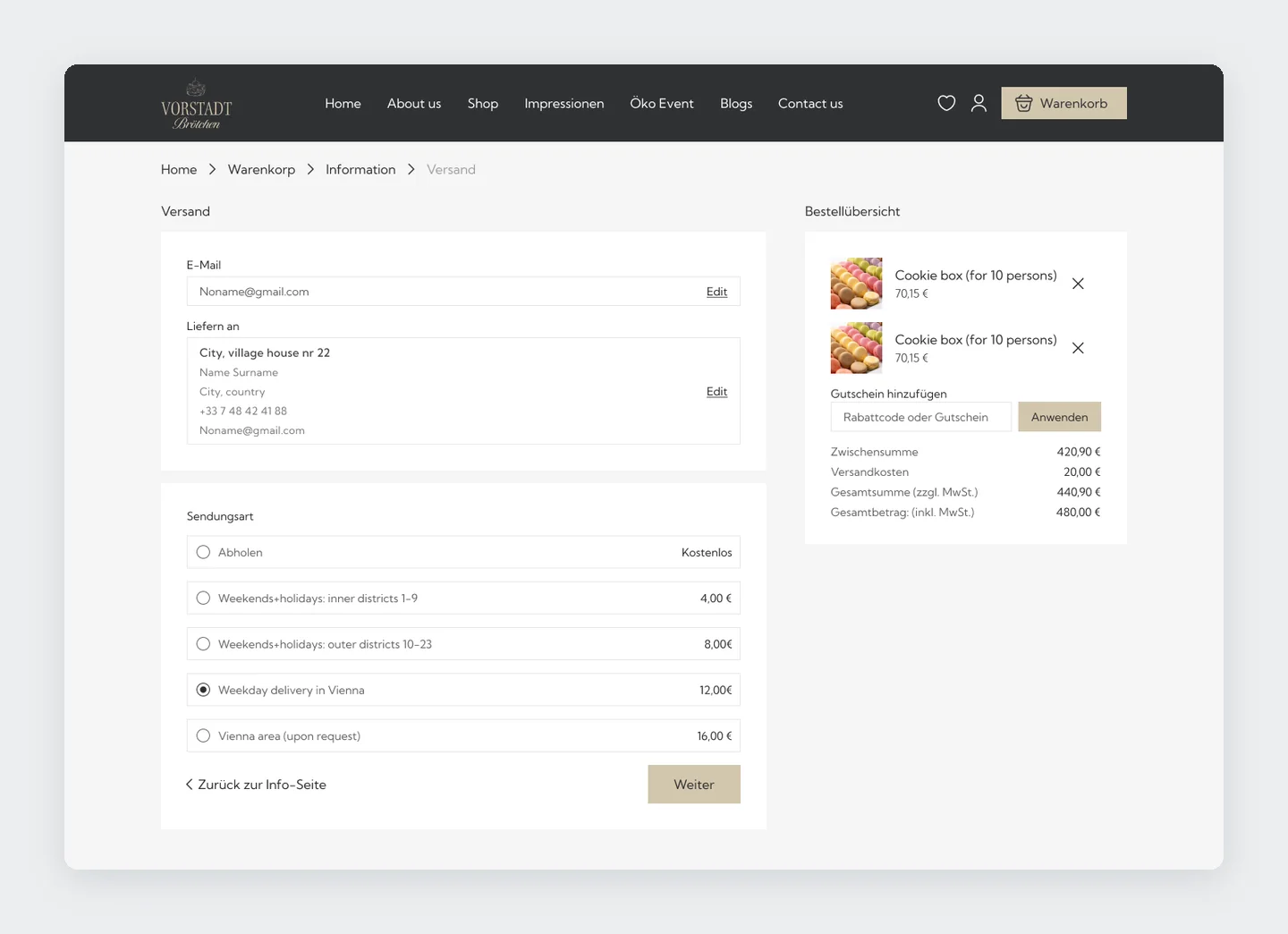Screen dimensions: 1288x934
Task: Open About us page
Action: pyautogui.click(x=414, y=103)
